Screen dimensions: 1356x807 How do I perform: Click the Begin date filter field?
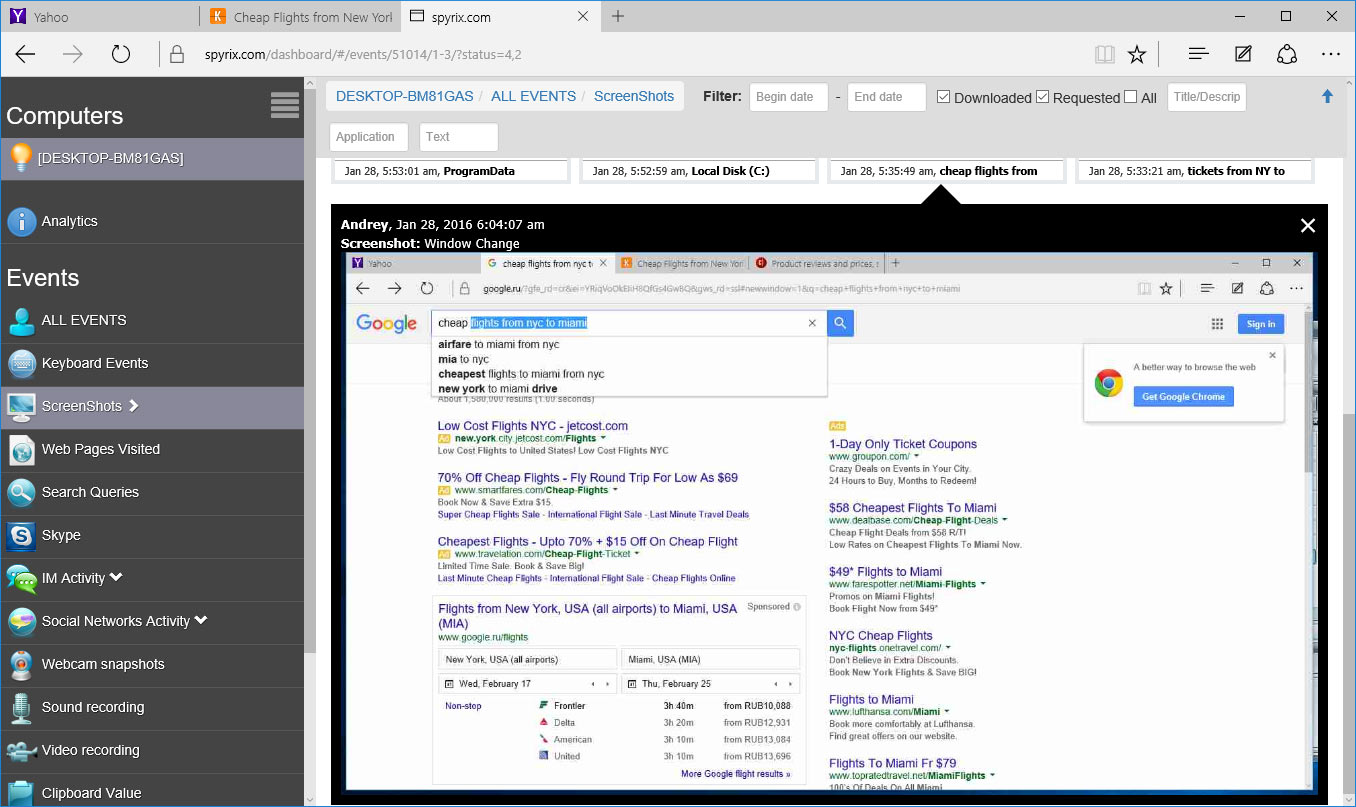click(788, 97)
